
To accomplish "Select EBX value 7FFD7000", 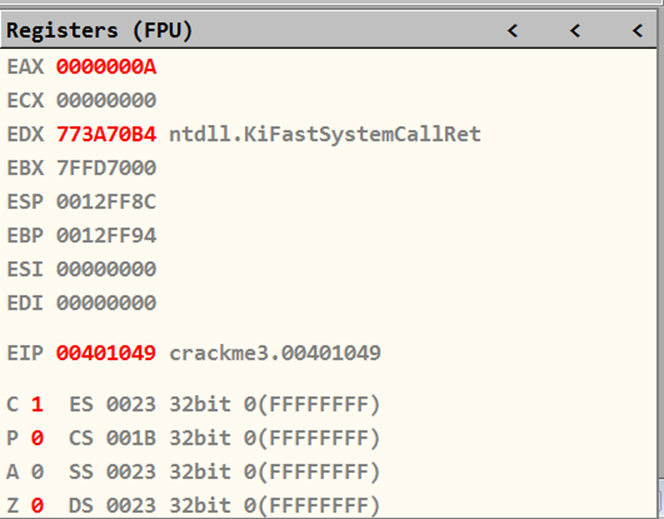I will [106, 168].
